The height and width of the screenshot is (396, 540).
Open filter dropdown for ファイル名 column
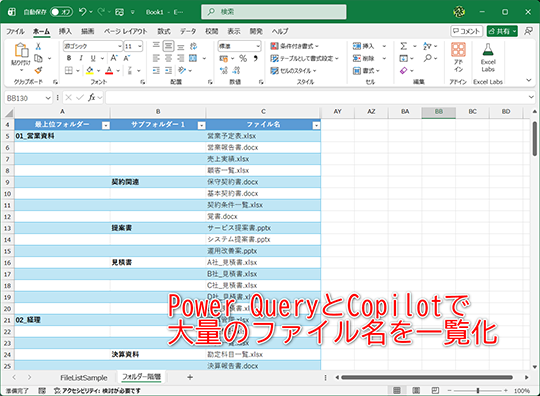coord(316,126)
